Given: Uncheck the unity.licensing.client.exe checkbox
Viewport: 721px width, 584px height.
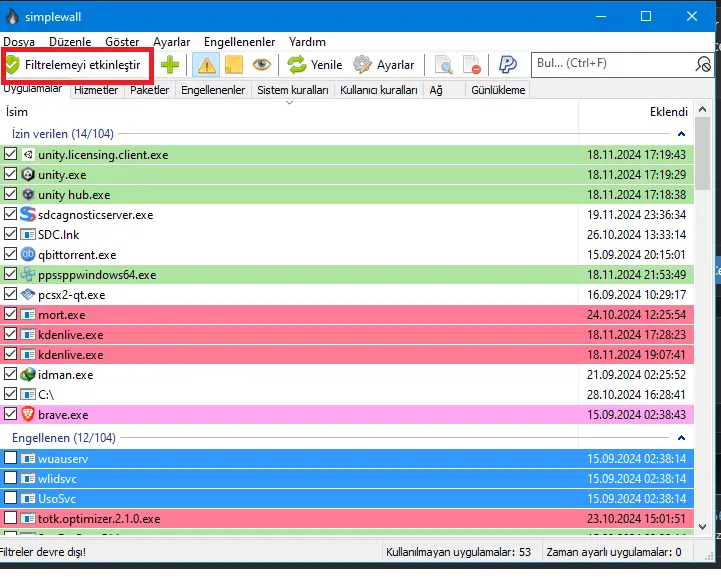Looking at the screenshot, I should click(x=10, y=154).
